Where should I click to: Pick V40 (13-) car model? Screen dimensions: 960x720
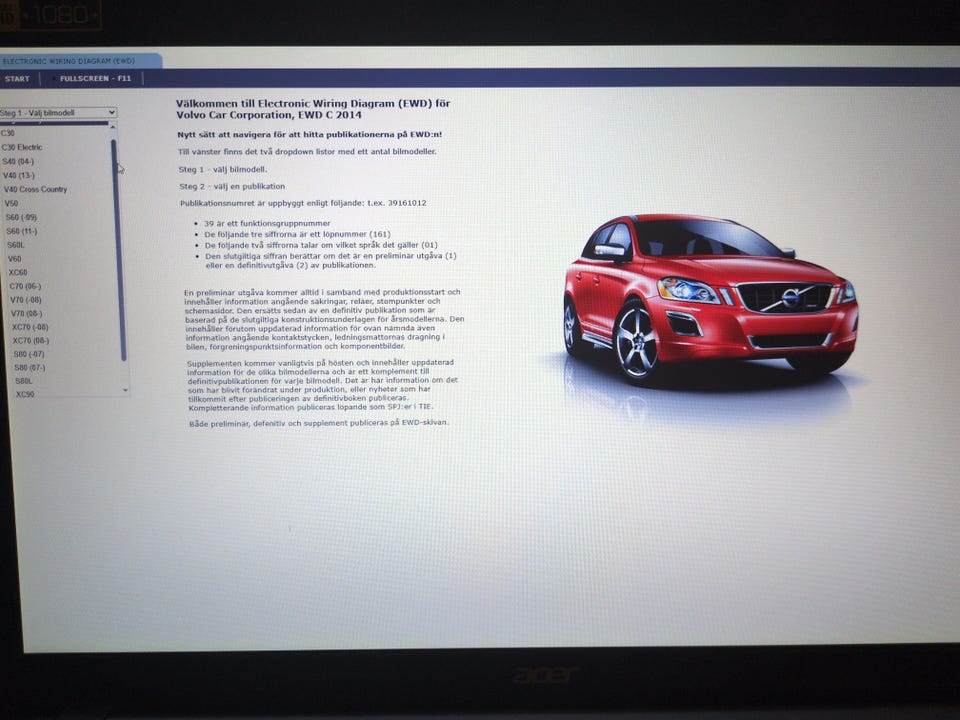[x=19, y=175]
